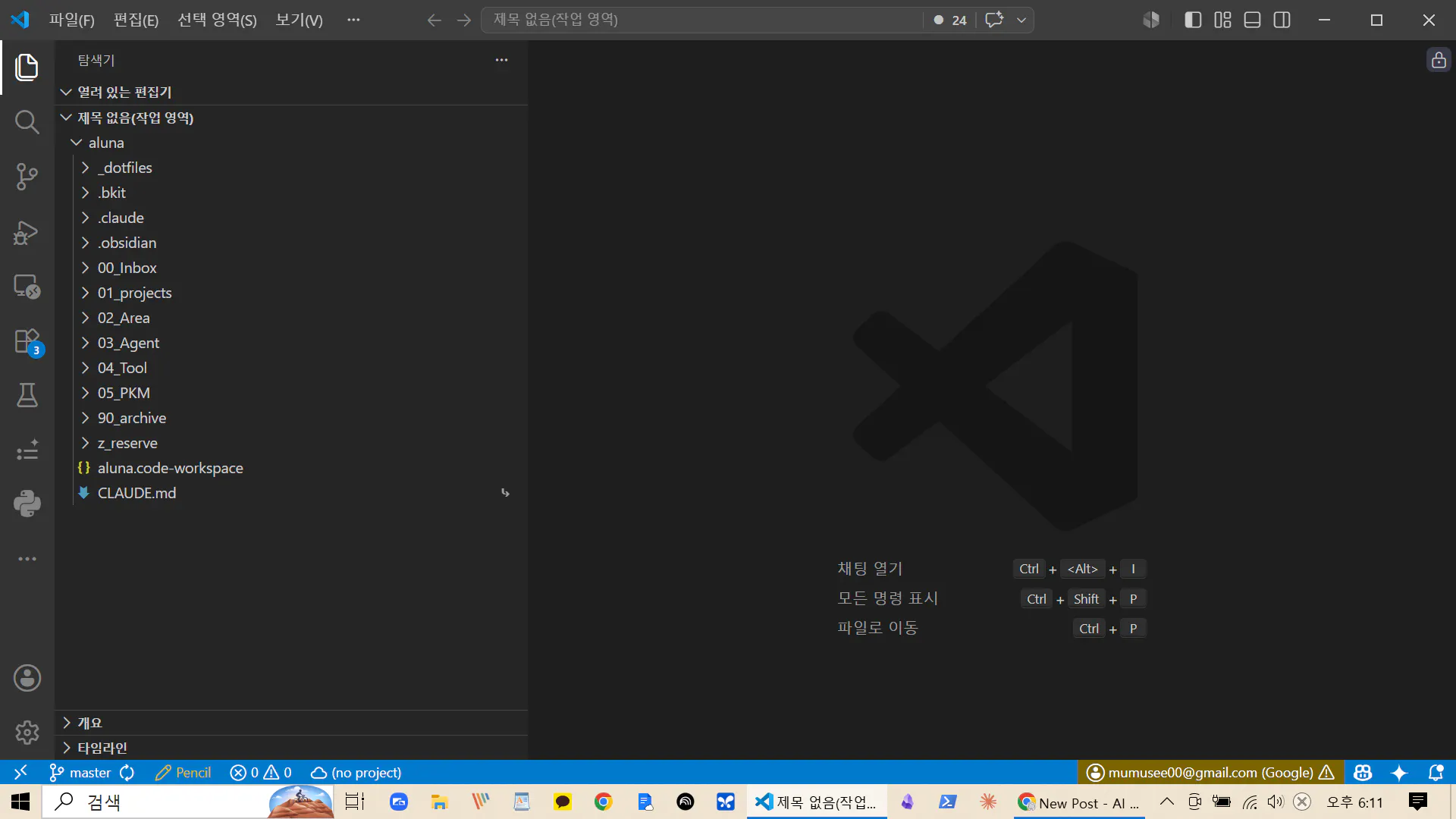This screenshot has width=1456, height=819.
Task: Open the 보기(V) menu
Action: tap(299, 20)
